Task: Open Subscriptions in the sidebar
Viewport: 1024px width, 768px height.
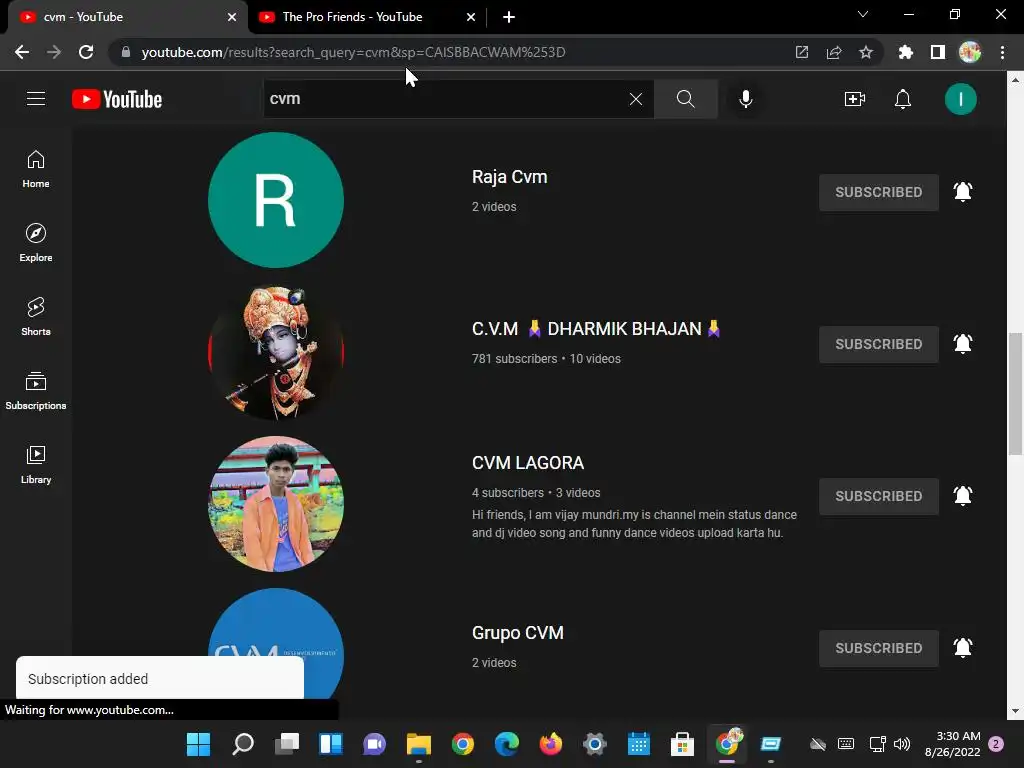Action: [36, 391]
